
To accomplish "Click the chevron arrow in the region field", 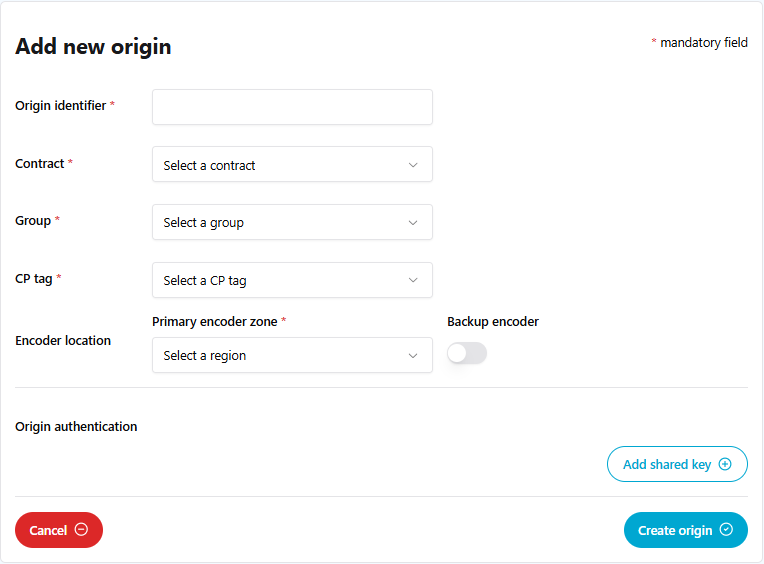I will 413,355.
